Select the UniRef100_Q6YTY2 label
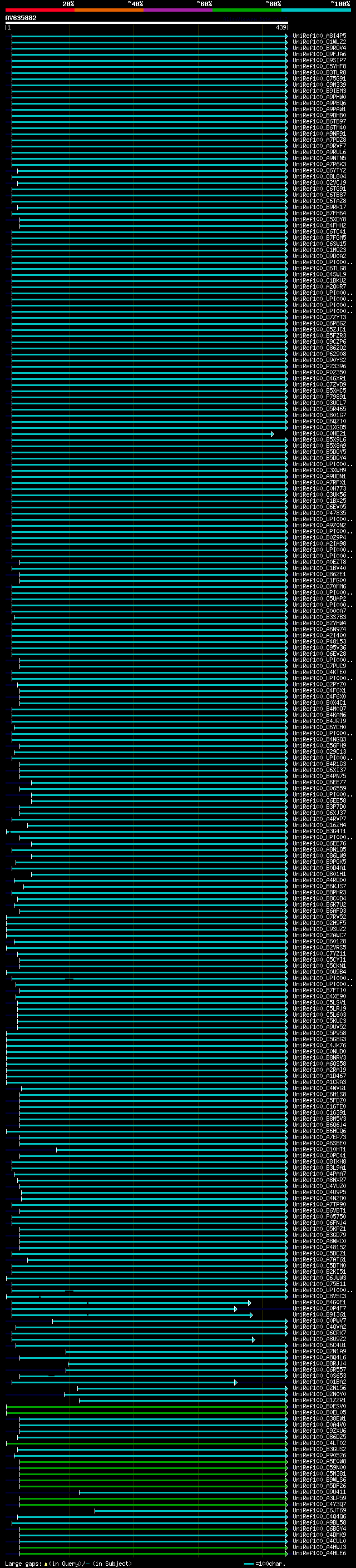 (319, 170)
